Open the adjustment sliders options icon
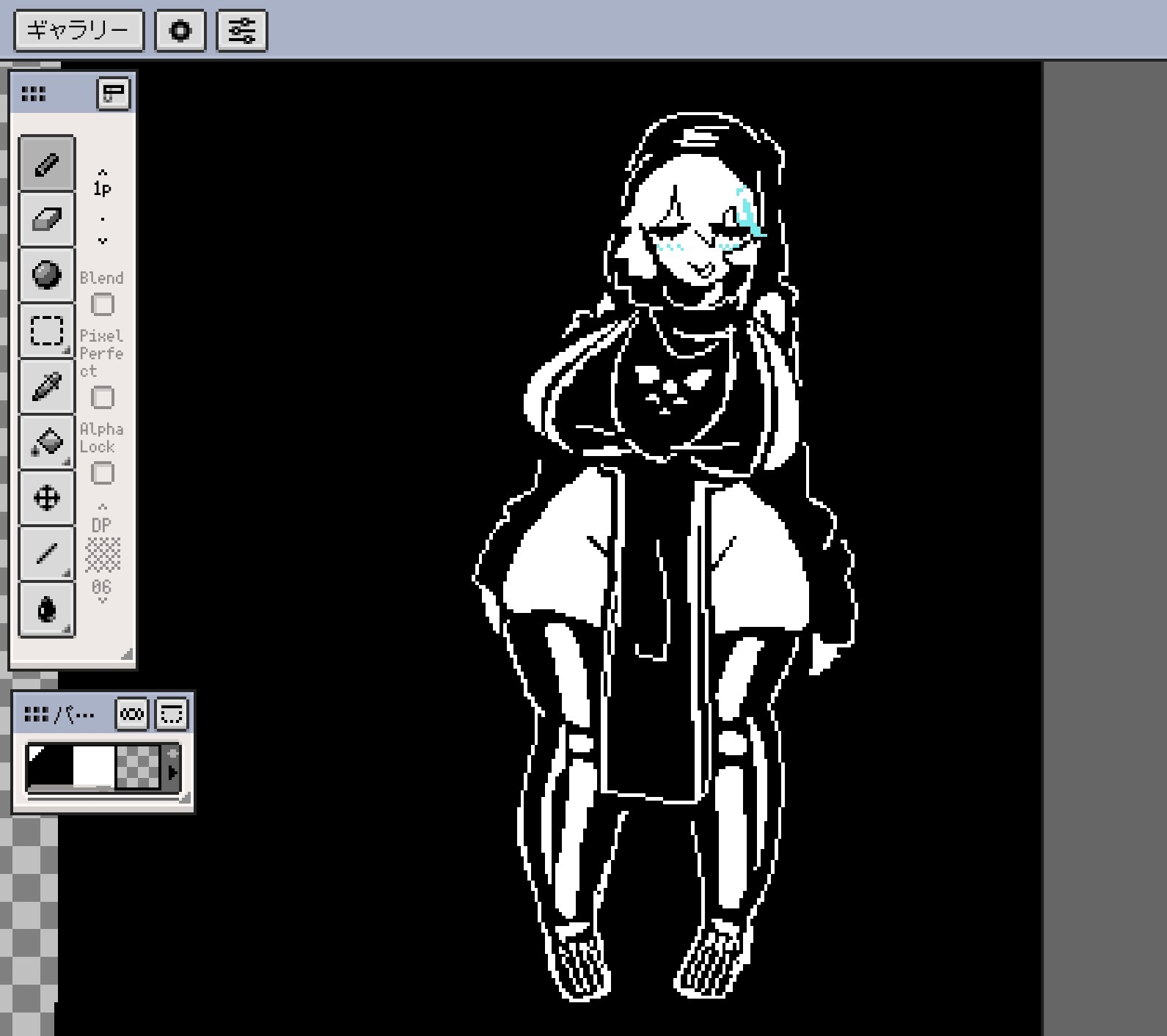This screenshot has width=1167, height=1036. pos(242,31)
